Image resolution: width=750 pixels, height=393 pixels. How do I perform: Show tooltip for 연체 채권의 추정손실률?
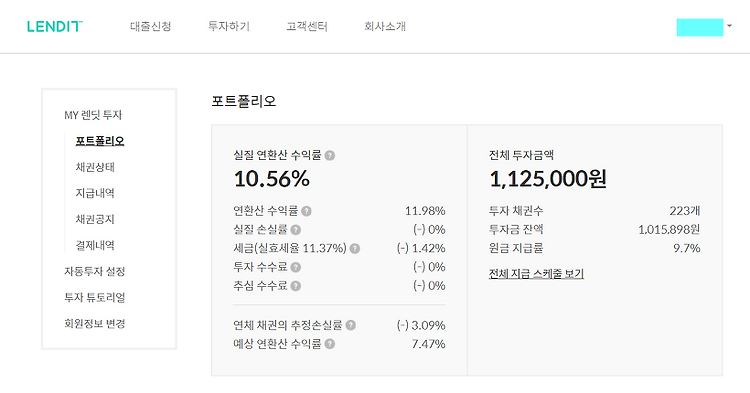pos(351,325)
